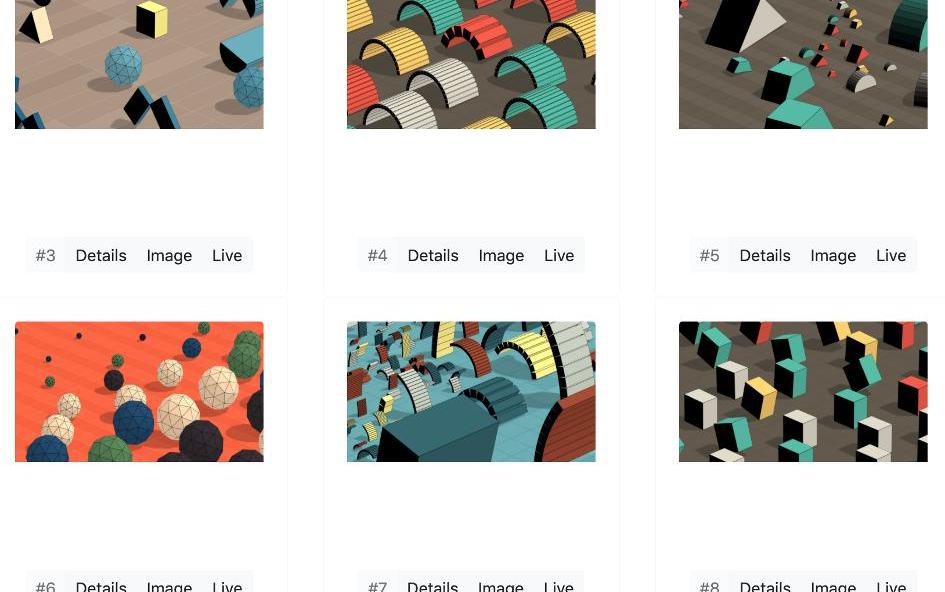
Task: View Image for artwork #4
Action: click(x=501, y=256)
